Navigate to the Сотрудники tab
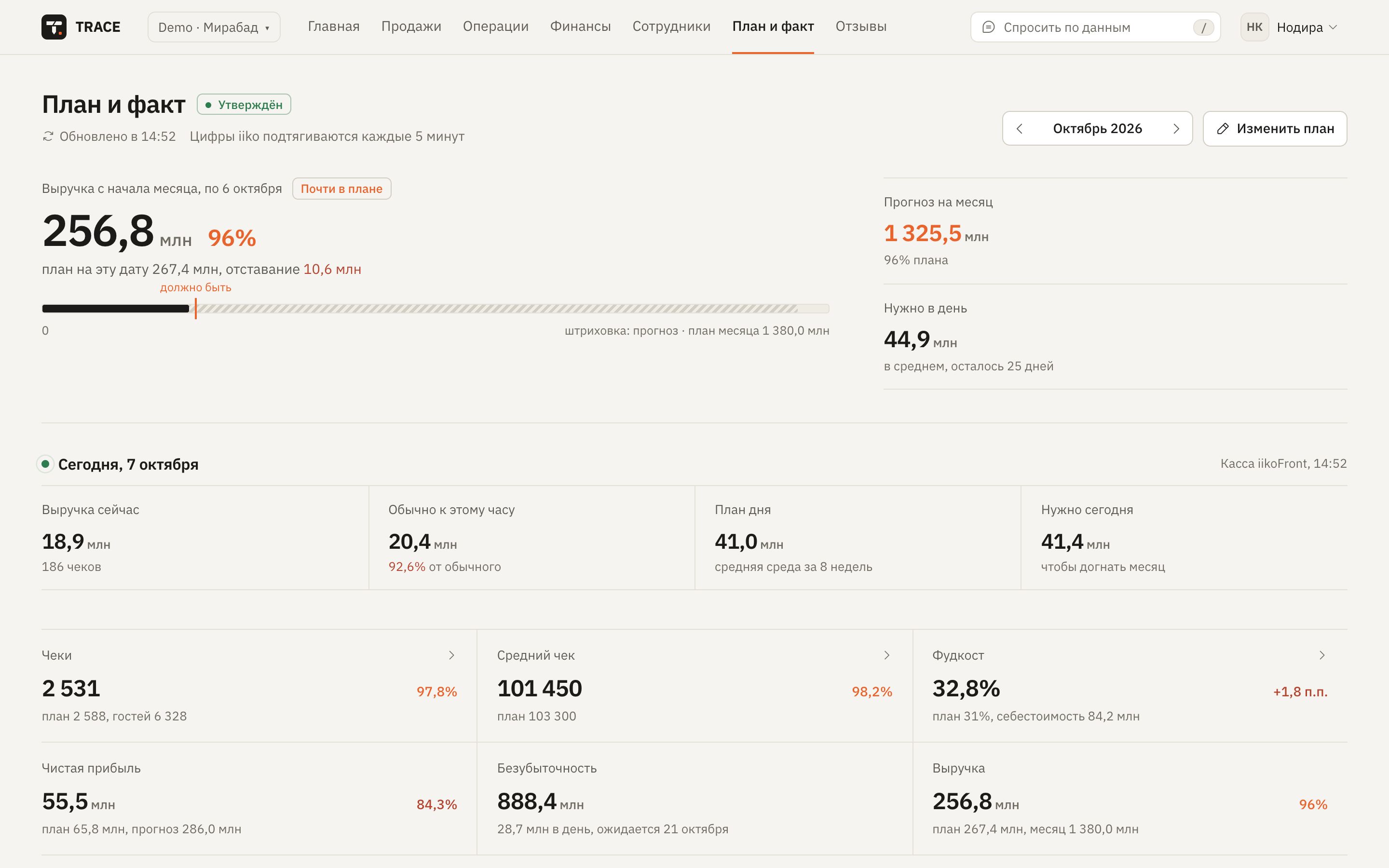 (x=671, y=27)
